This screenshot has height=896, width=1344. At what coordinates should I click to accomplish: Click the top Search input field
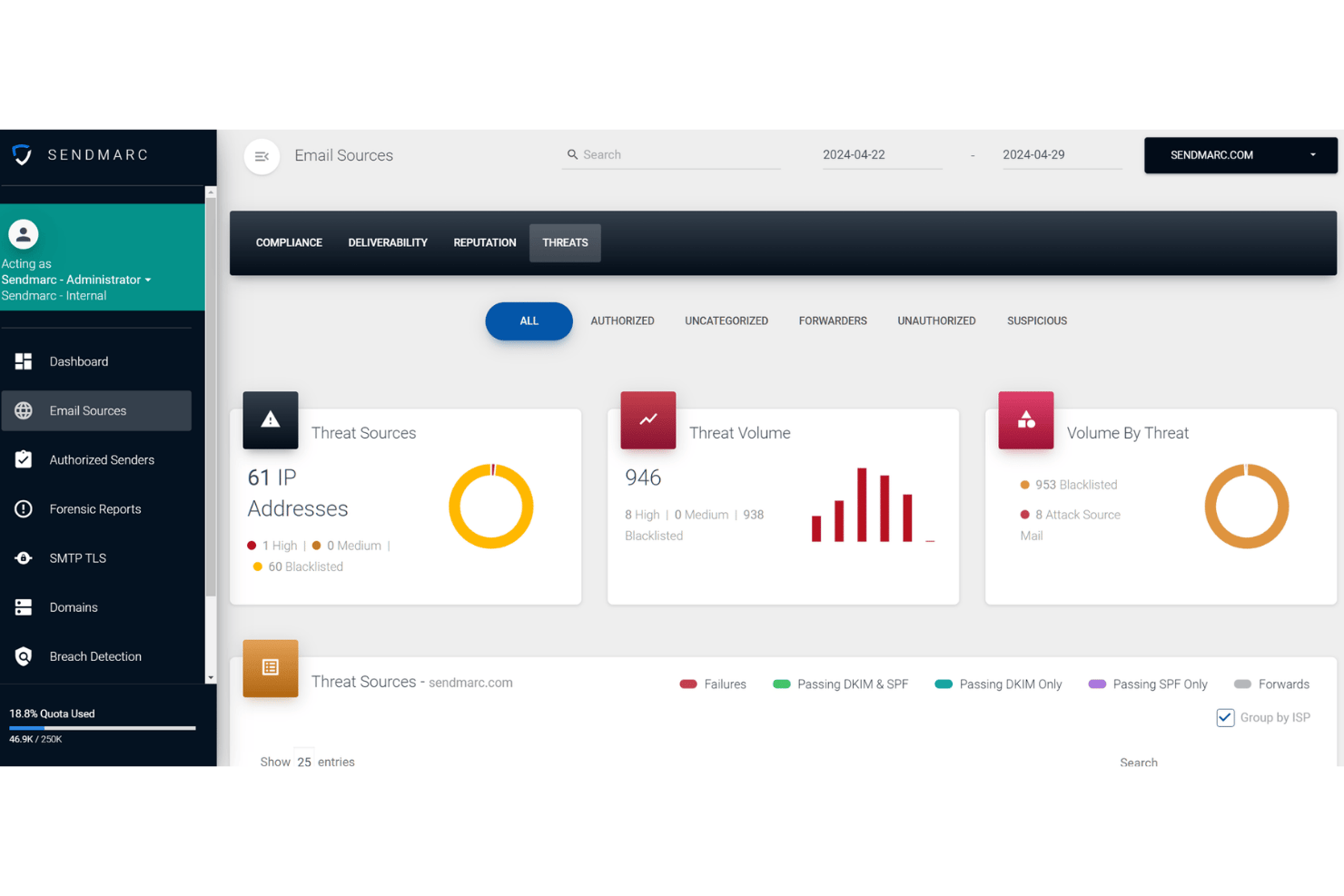pyautogui.click(x=671, y=155)
